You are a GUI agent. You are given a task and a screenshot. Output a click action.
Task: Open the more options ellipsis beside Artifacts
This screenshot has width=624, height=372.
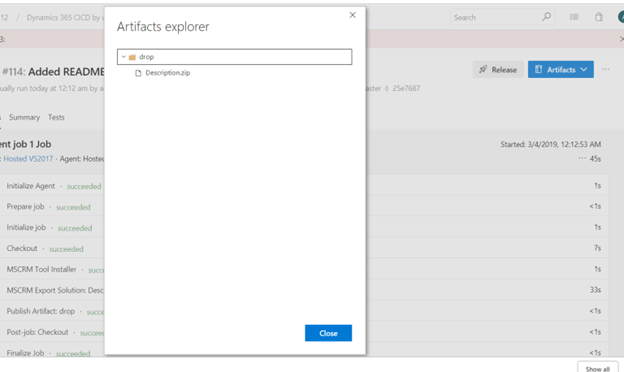point(606,70)
